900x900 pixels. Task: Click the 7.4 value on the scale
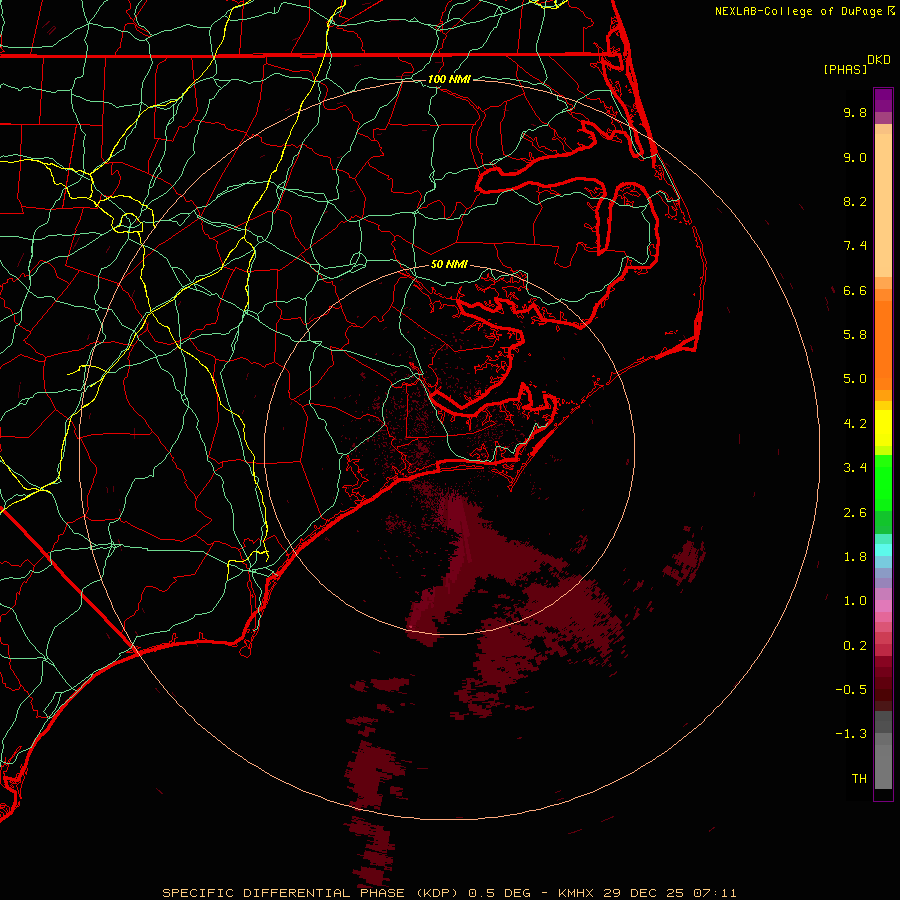[855, 246]
